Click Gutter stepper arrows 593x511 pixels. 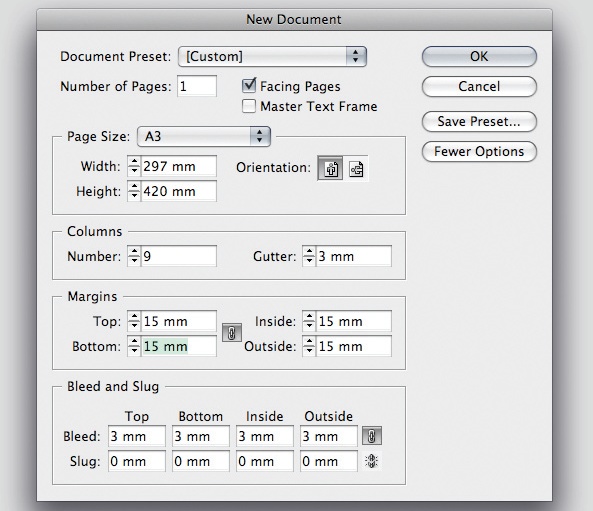[309, 256]
